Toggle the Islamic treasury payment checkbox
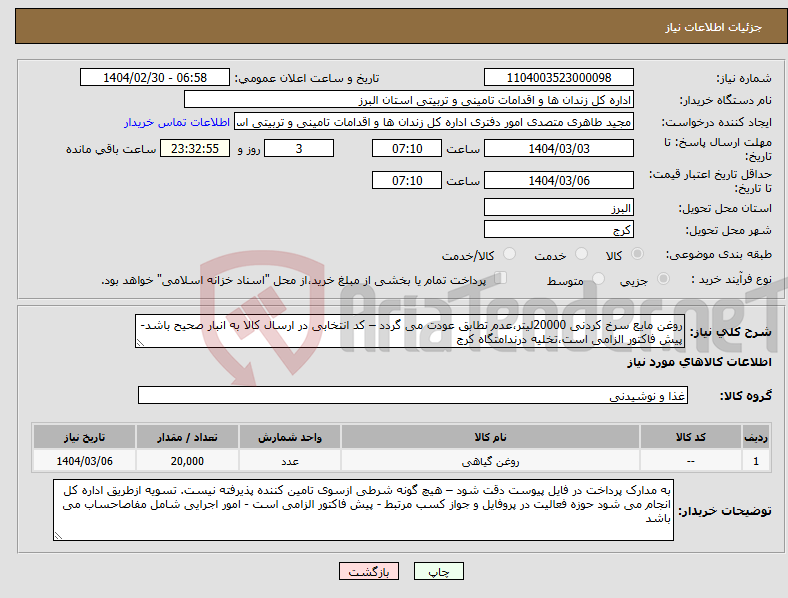 pyautogui.click(x=501, y=278)
